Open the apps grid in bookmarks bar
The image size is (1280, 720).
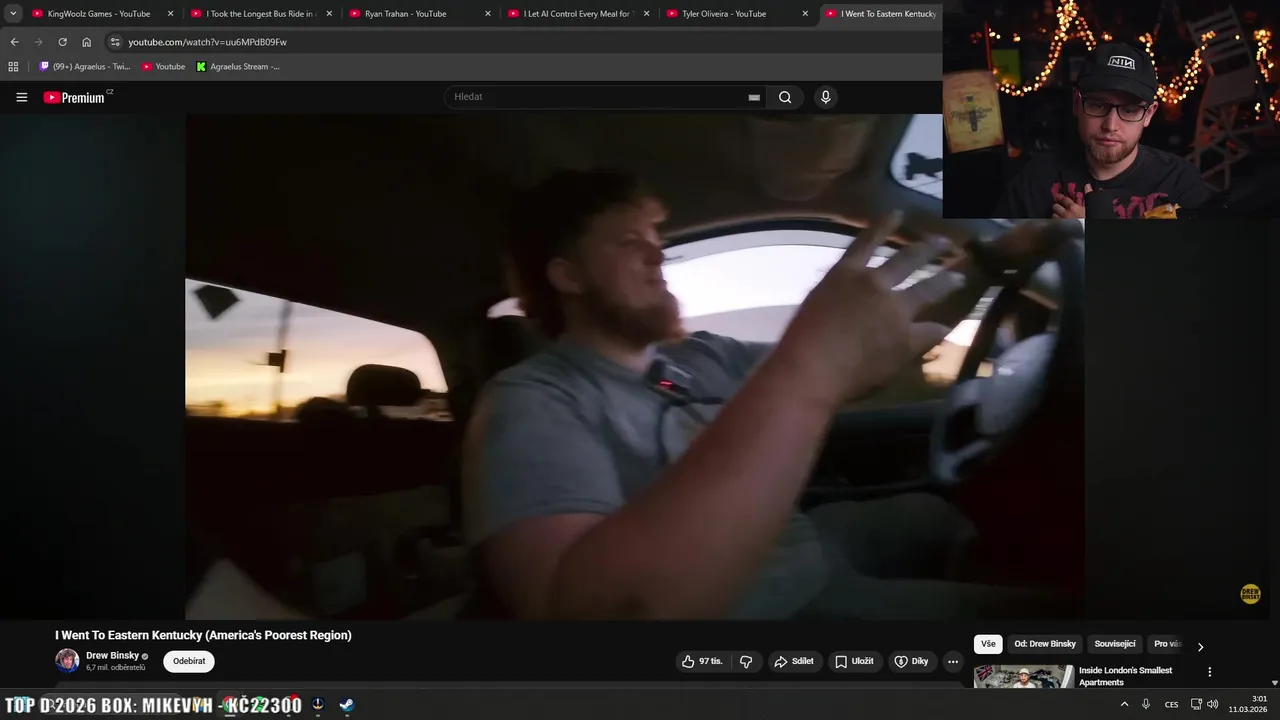coord(13,67)
